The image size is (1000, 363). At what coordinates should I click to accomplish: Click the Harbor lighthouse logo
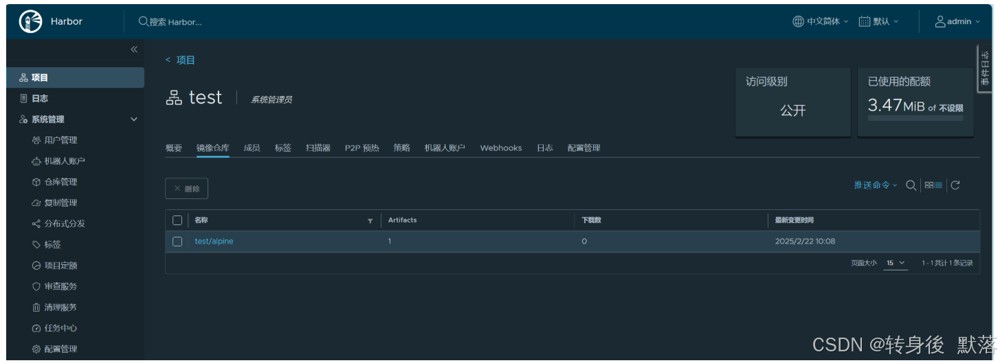click(30, 21)
